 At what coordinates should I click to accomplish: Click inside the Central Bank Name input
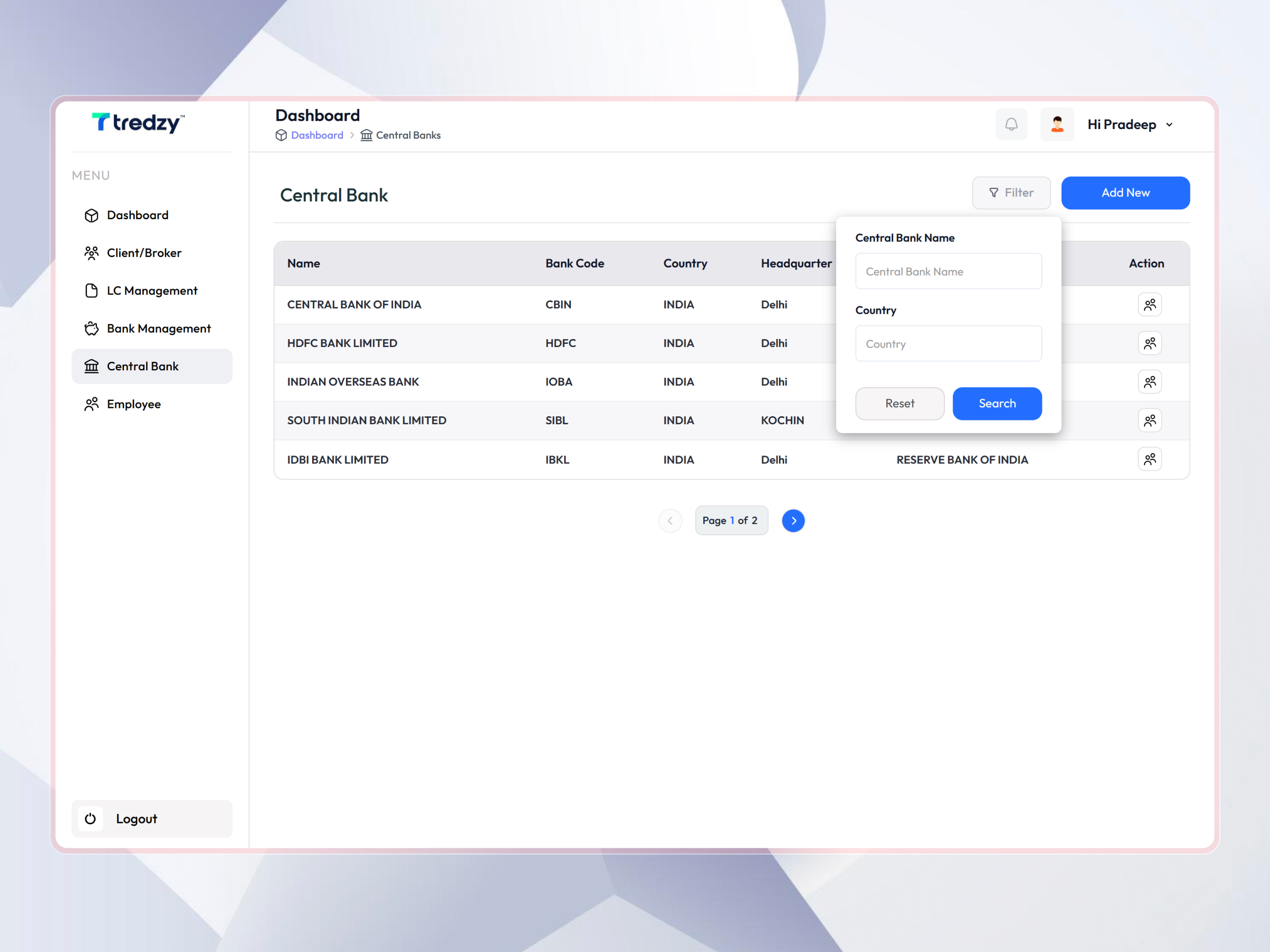click(x=948, y=271)
